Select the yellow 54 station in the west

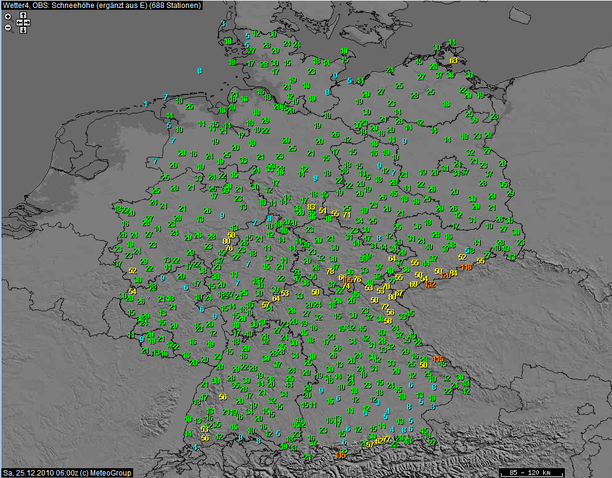[x=132, y=291]
